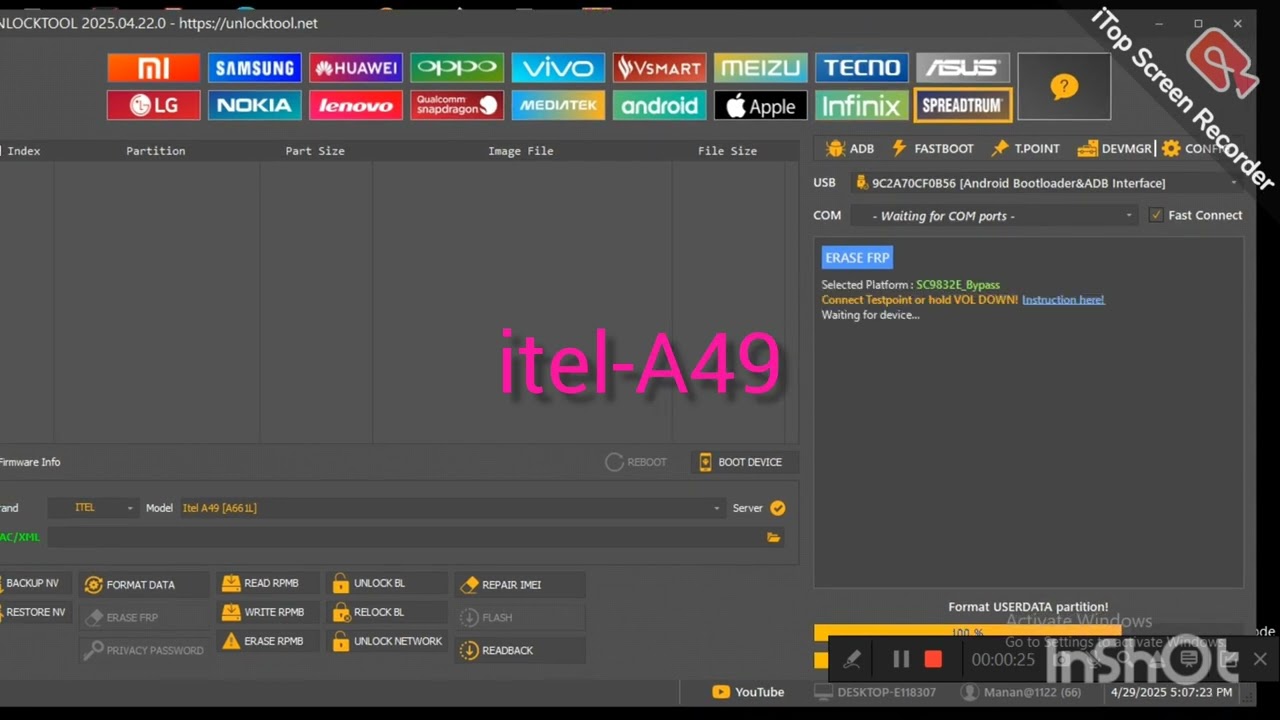Open the DEVMGR tab
1280x720 pixels.
(1114, 148)
